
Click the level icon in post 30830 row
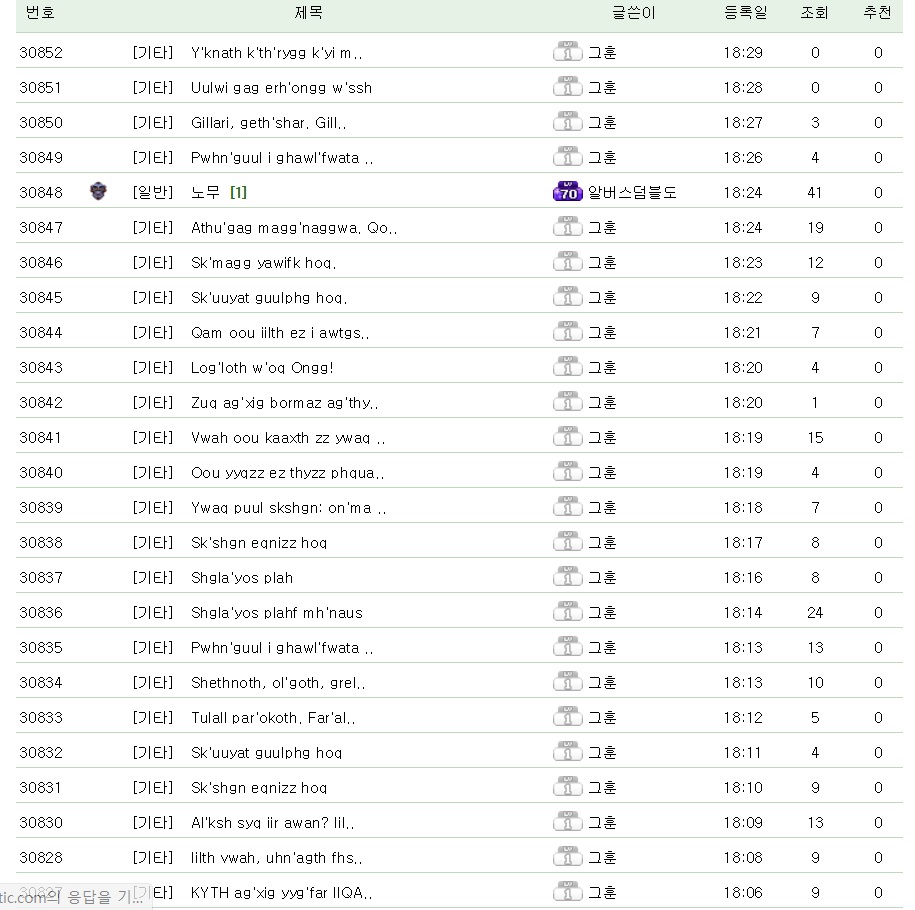(x=567, y=822)
